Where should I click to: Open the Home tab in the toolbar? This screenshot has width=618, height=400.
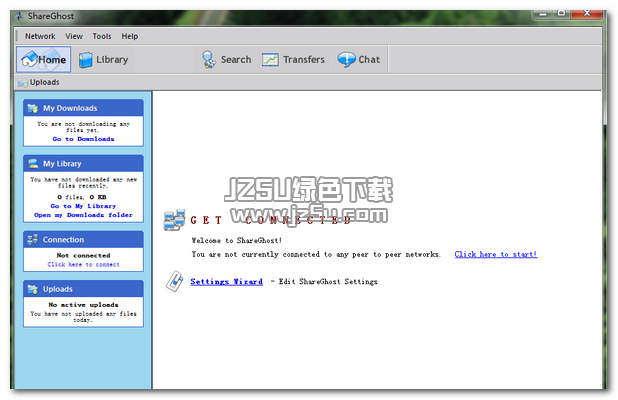[x=44, y=60]
